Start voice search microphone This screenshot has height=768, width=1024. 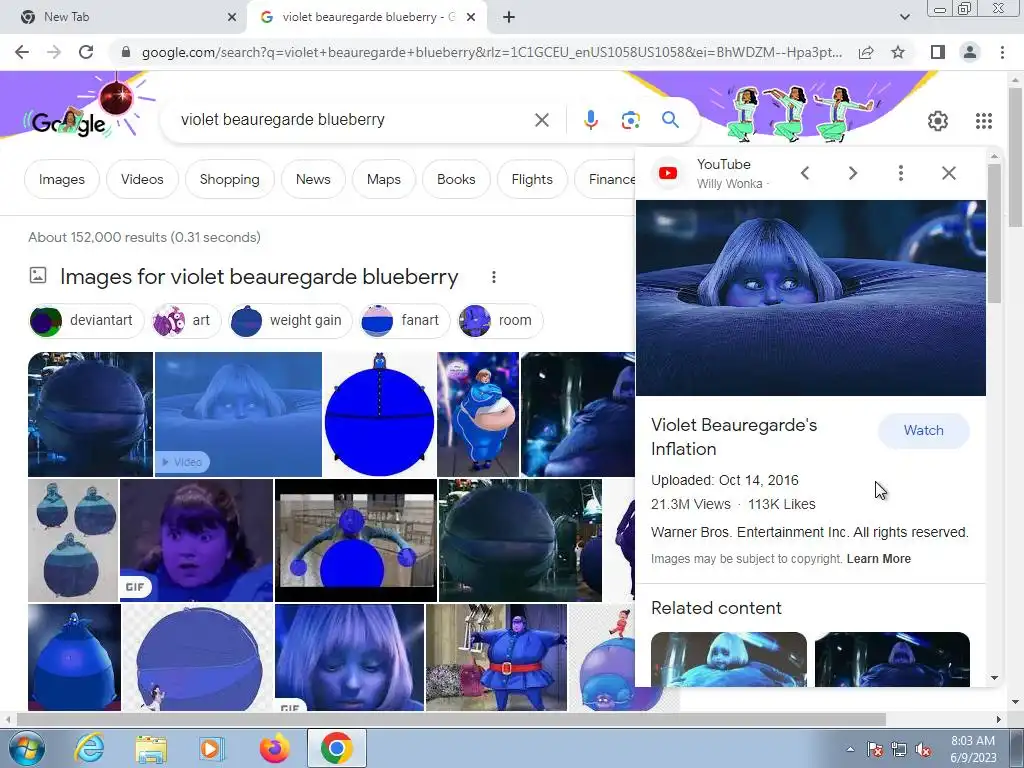tap(590, 120)
